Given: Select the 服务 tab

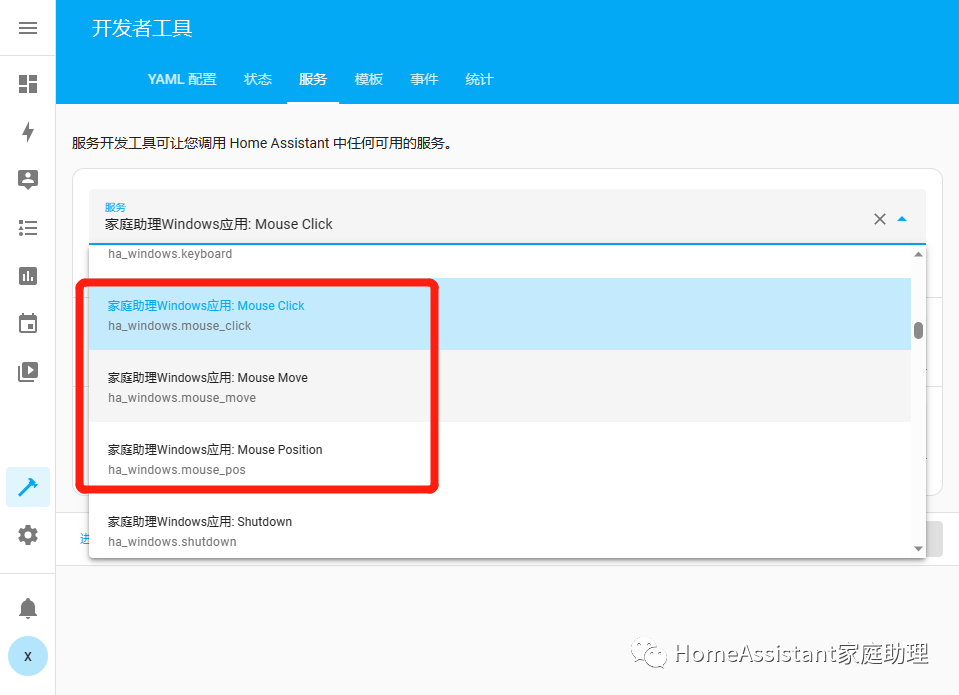Looking at the screenshot, I should tap(313, 80).
